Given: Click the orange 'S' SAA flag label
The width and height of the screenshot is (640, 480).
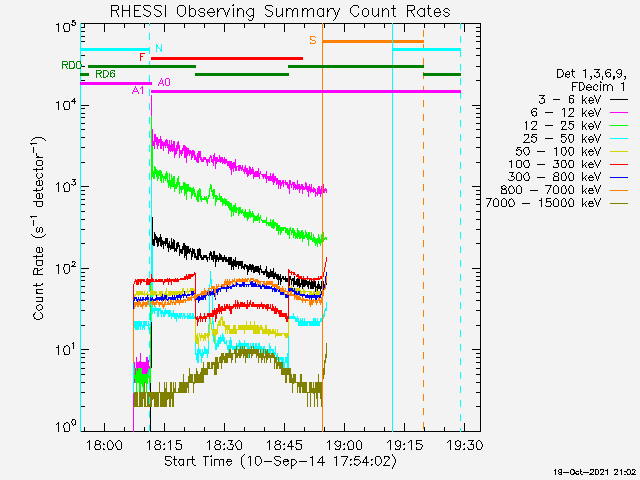Looking at the screenshot, I should click(313, 40).
